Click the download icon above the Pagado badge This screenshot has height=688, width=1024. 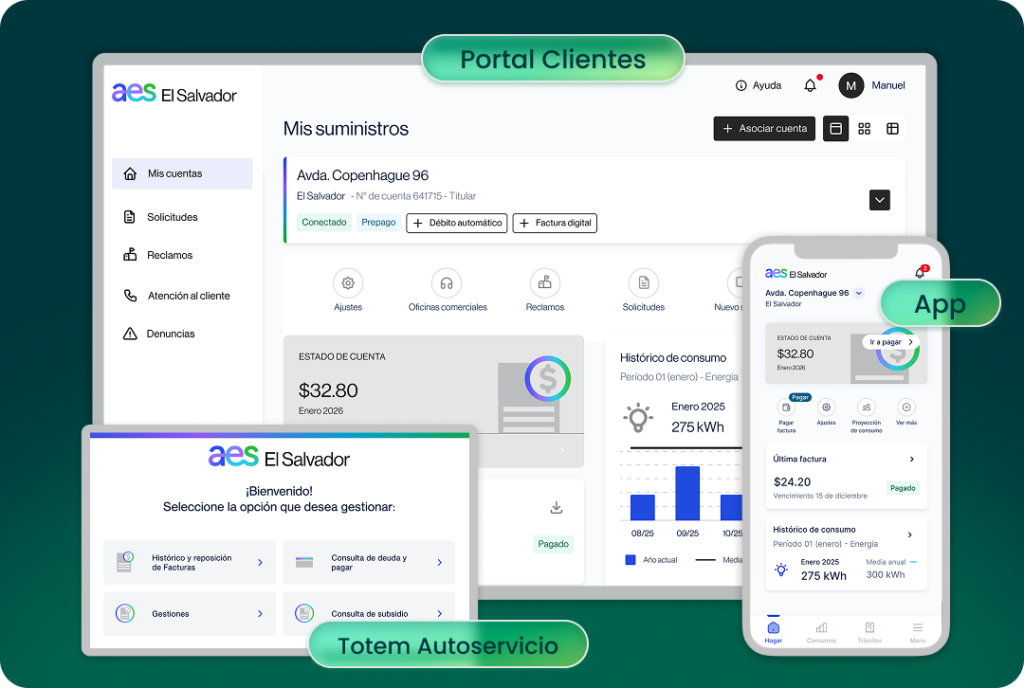pos(557,508)
